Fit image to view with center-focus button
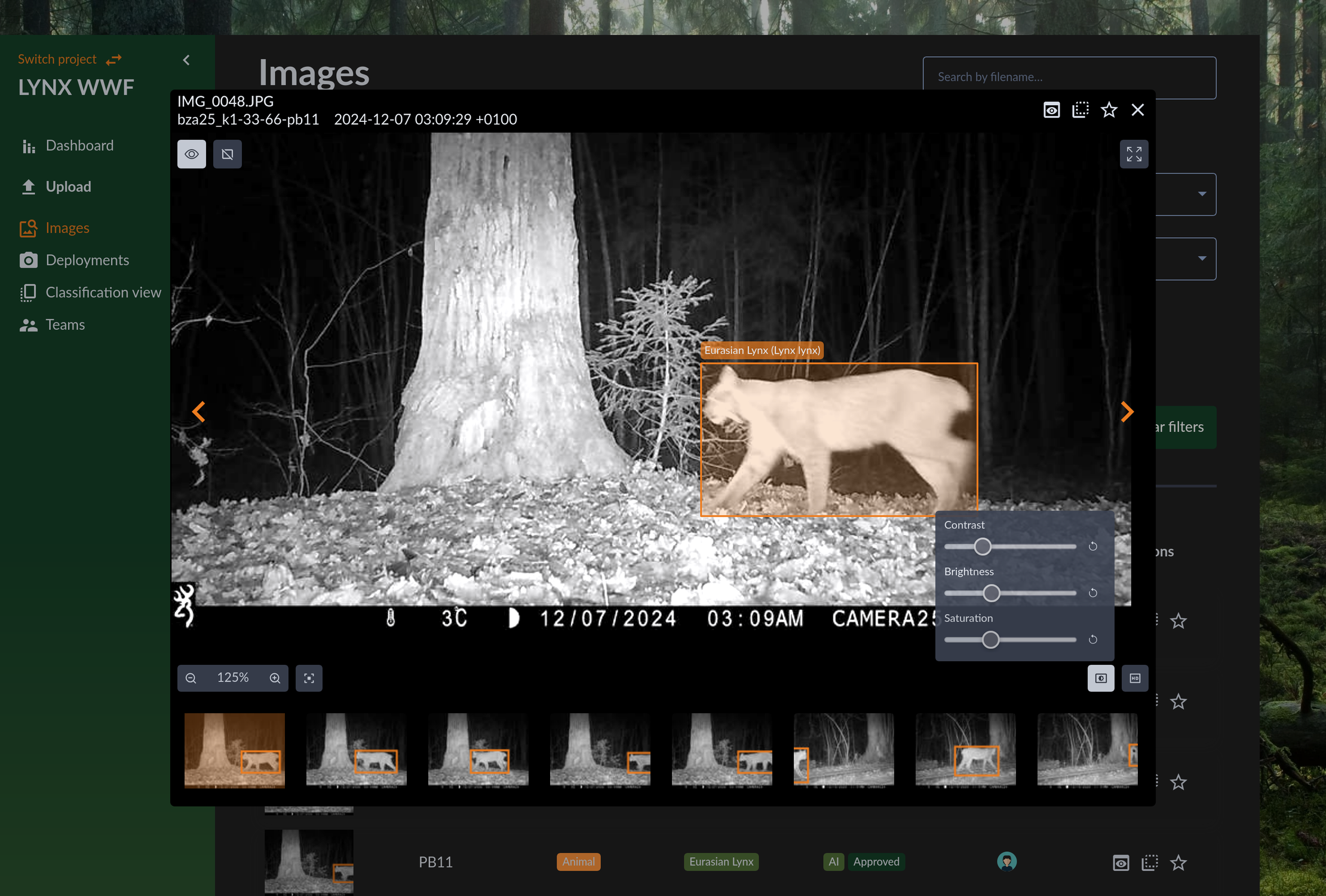This screenshot has height=896, width=1326. click(x=309, y=679)
